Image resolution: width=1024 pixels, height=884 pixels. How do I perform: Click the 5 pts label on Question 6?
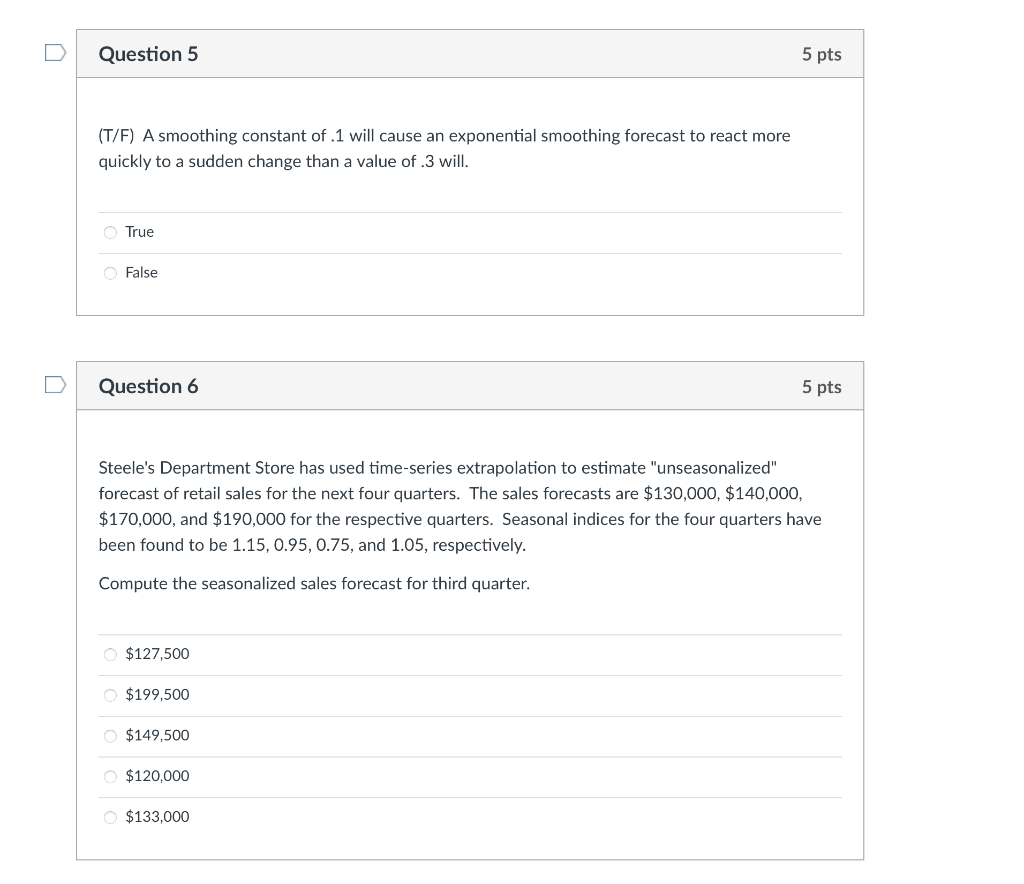coord(821,386)
